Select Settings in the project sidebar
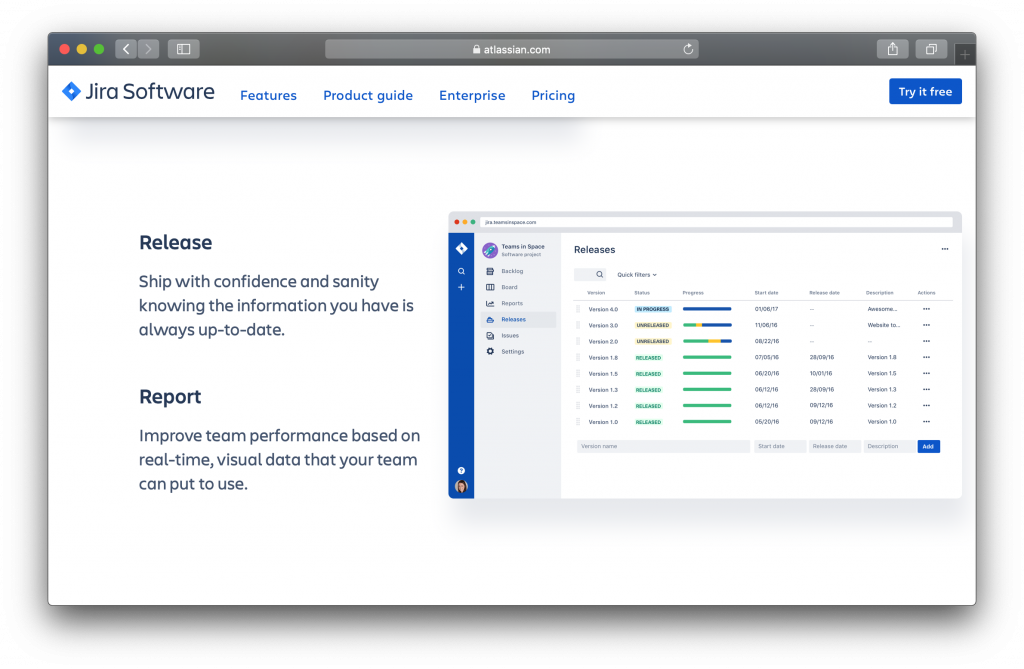Image resolution: width=1024 pixels, height=669 pixels. 513,351
